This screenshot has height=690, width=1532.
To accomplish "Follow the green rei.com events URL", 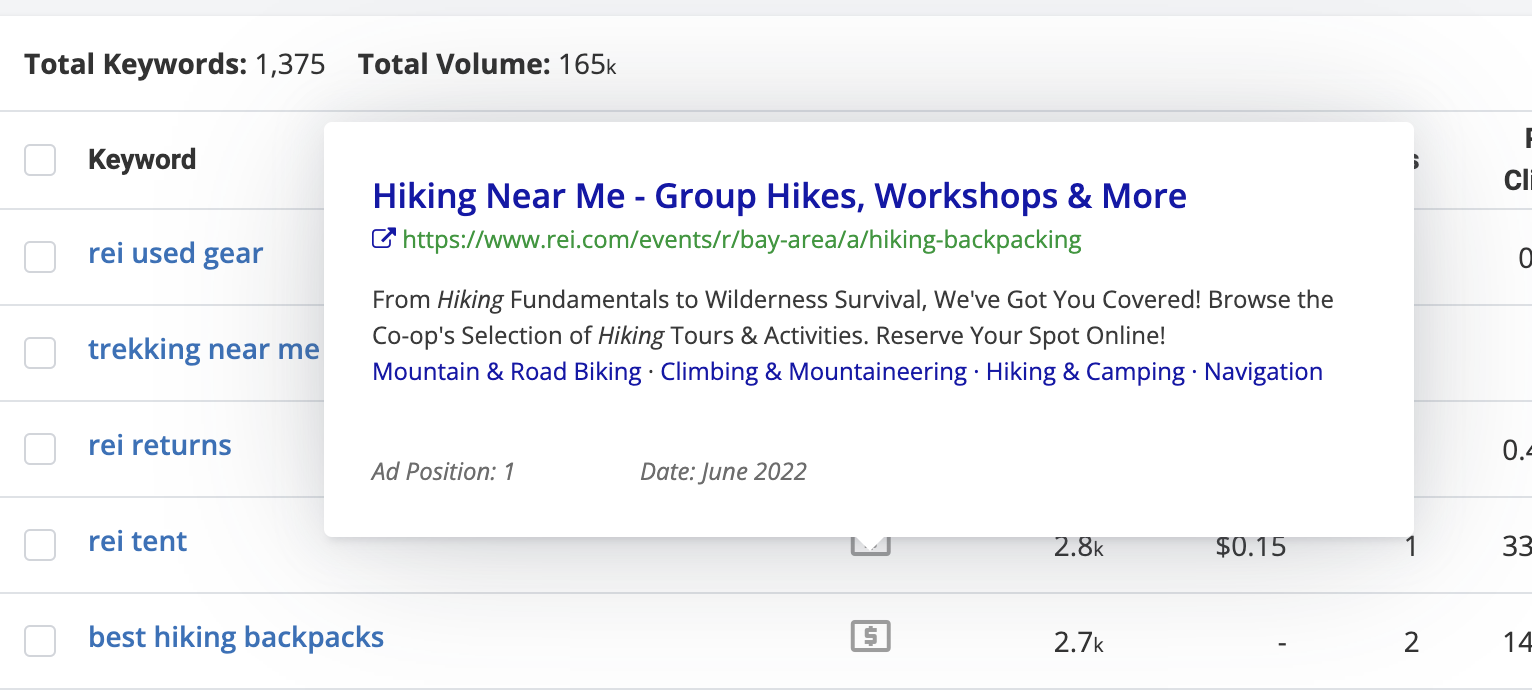I will (x=741, y=239).
